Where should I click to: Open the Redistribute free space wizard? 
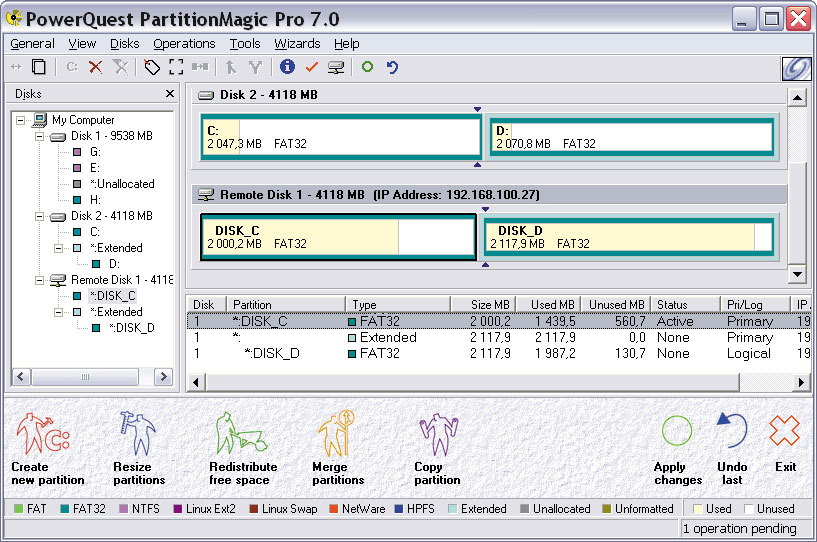[243, 449]
